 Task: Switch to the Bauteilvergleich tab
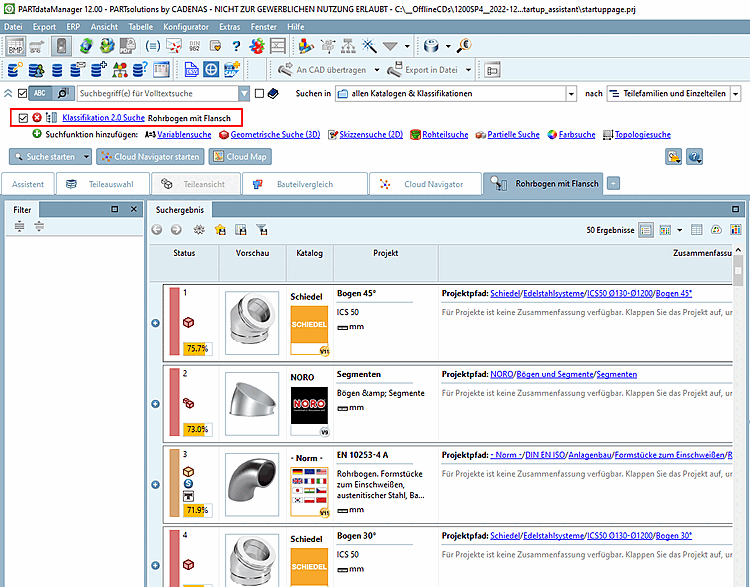click(305, 184)
